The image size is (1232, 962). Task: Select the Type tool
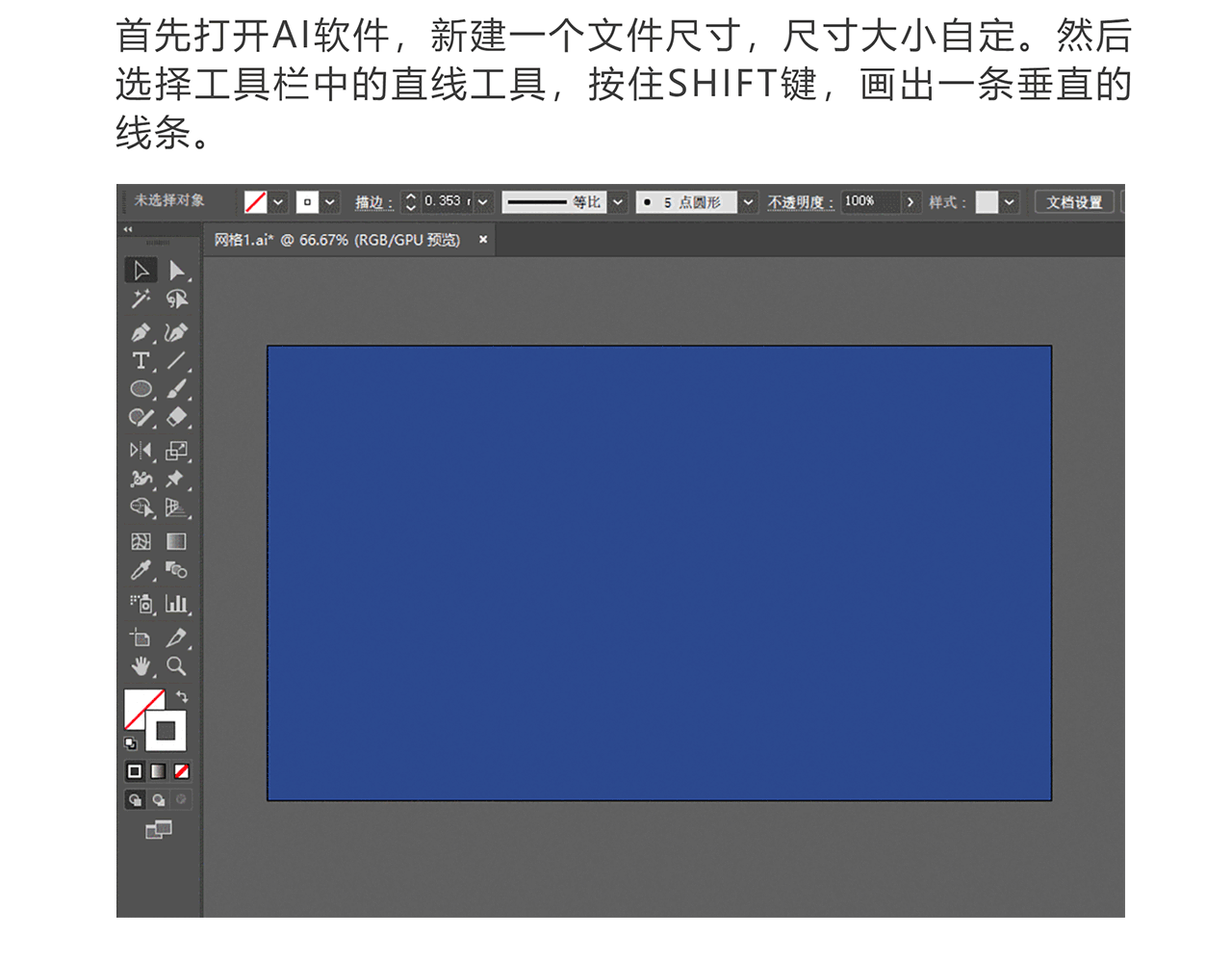(x=141, y=361)
